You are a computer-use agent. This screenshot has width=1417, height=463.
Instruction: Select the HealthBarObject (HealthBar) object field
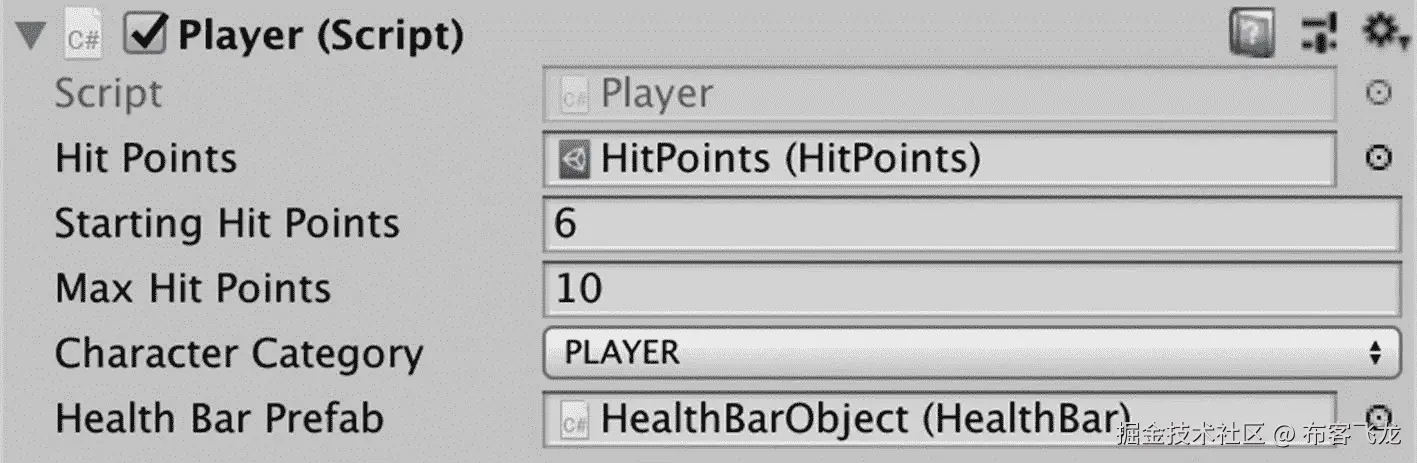tap(939, 420)
